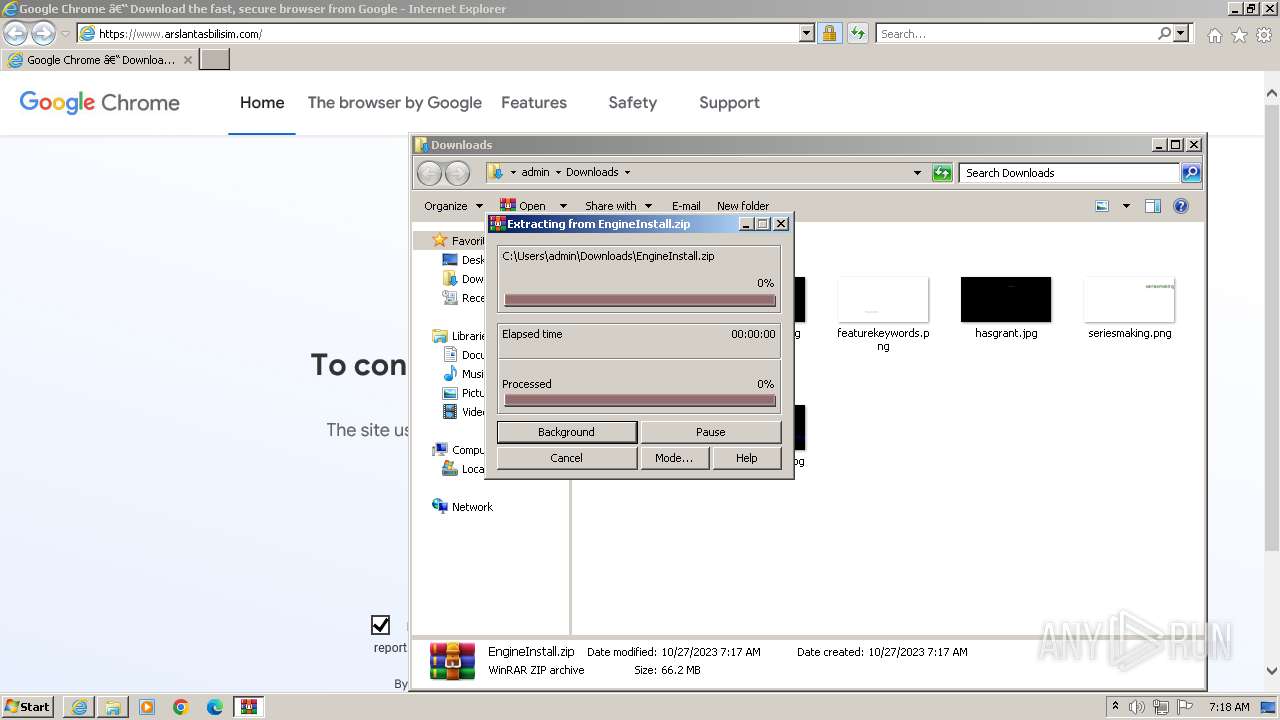
Task: Click the Internet Explorer Forward button
Action: click(43, 33)
